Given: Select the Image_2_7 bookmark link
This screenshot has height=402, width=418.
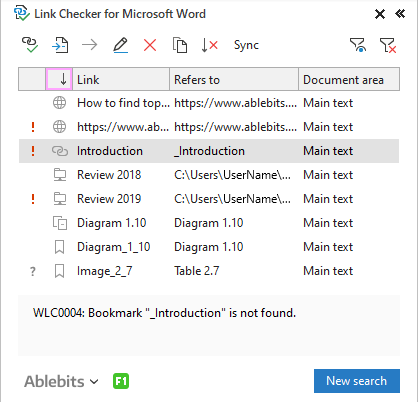Looking at the screenshot, I should [x=105, y=271].
